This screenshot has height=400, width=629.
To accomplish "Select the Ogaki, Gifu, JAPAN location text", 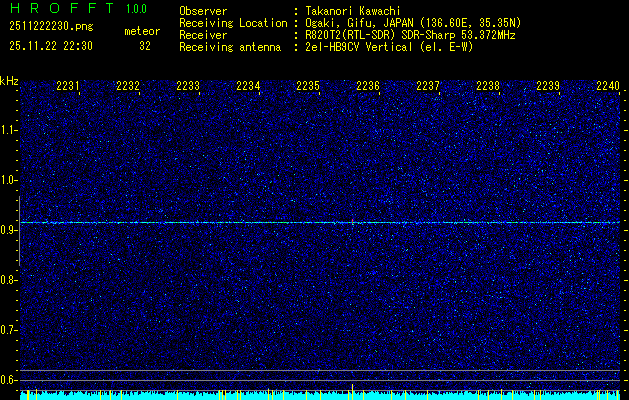I will point(413,23).
